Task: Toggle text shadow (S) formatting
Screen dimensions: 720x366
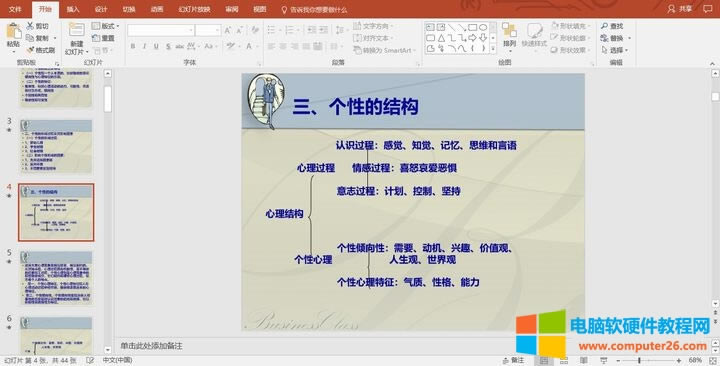Action: [x=168, y=46]
